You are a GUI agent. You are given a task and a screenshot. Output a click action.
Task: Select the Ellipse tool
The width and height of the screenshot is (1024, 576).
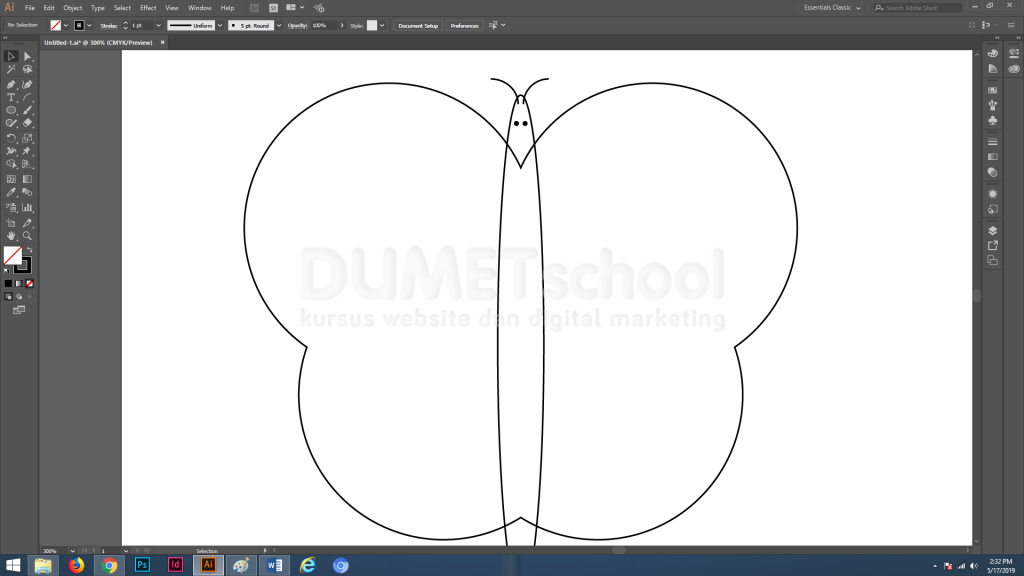(x=11, y=110)
